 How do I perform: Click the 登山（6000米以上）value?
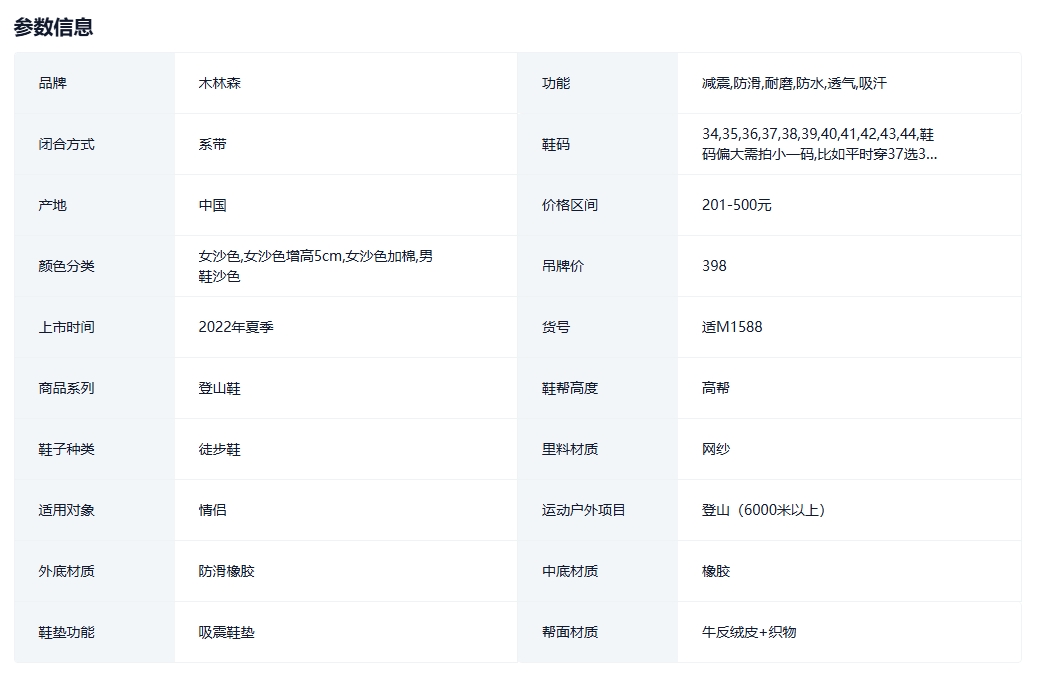[x=766, y=510]
